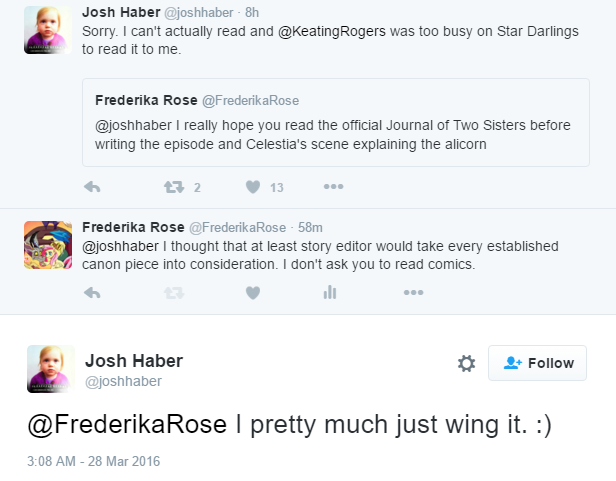This screenshot has height=481, width=616.
Task: Open more menu on Frederika Rose's tweet
Action: click(413, 293)
